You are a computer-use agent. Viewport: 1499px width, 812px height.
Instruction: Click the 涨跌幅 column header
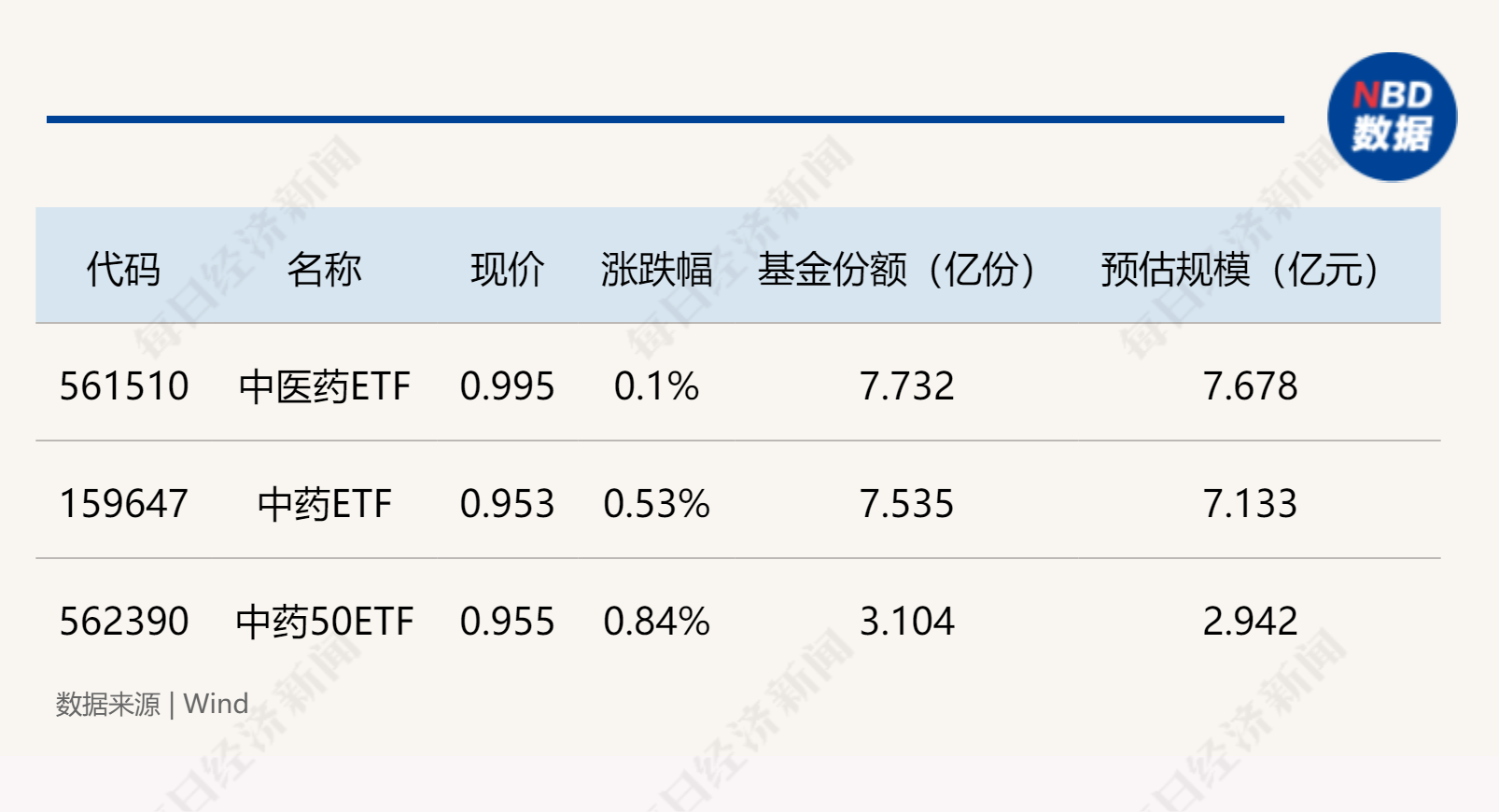tap(656, 270)
